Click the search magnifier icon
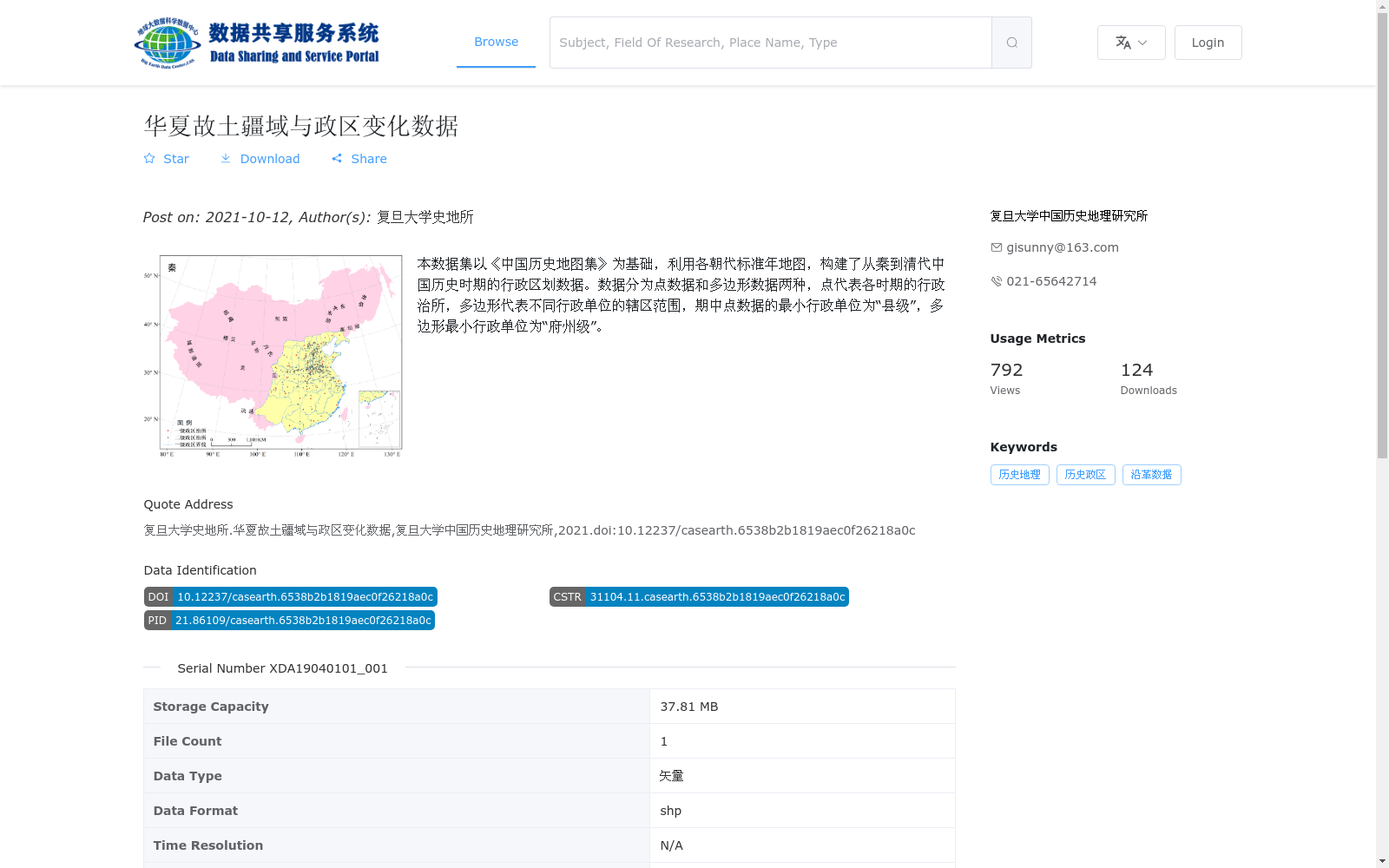Image resolution: width=1389 pixels, height=868 pixels. pyautogui.click(x=1010, y=42)
